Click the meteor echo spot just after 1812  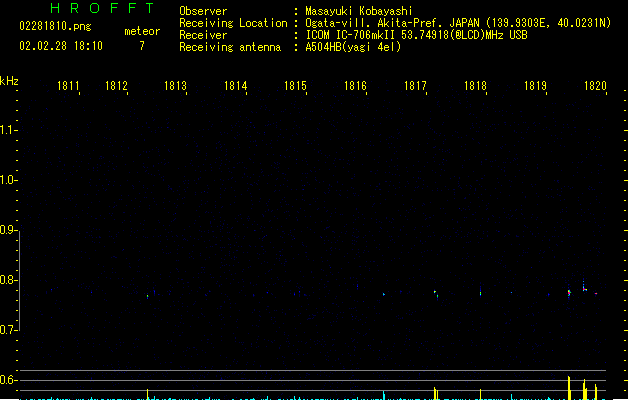click(148, 296)
